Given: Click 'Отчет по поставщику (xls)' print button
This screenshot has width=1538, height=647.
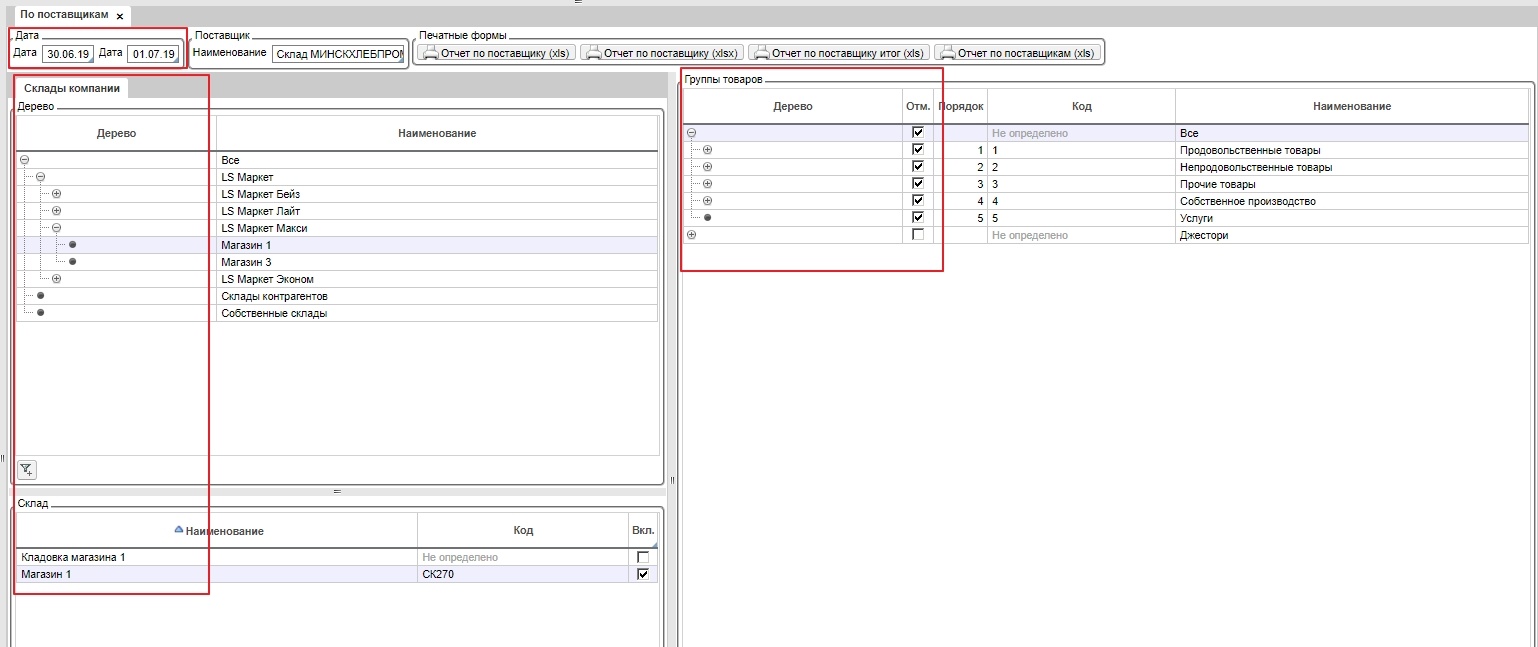Looking at the screenshot, I should pos(496,53).
